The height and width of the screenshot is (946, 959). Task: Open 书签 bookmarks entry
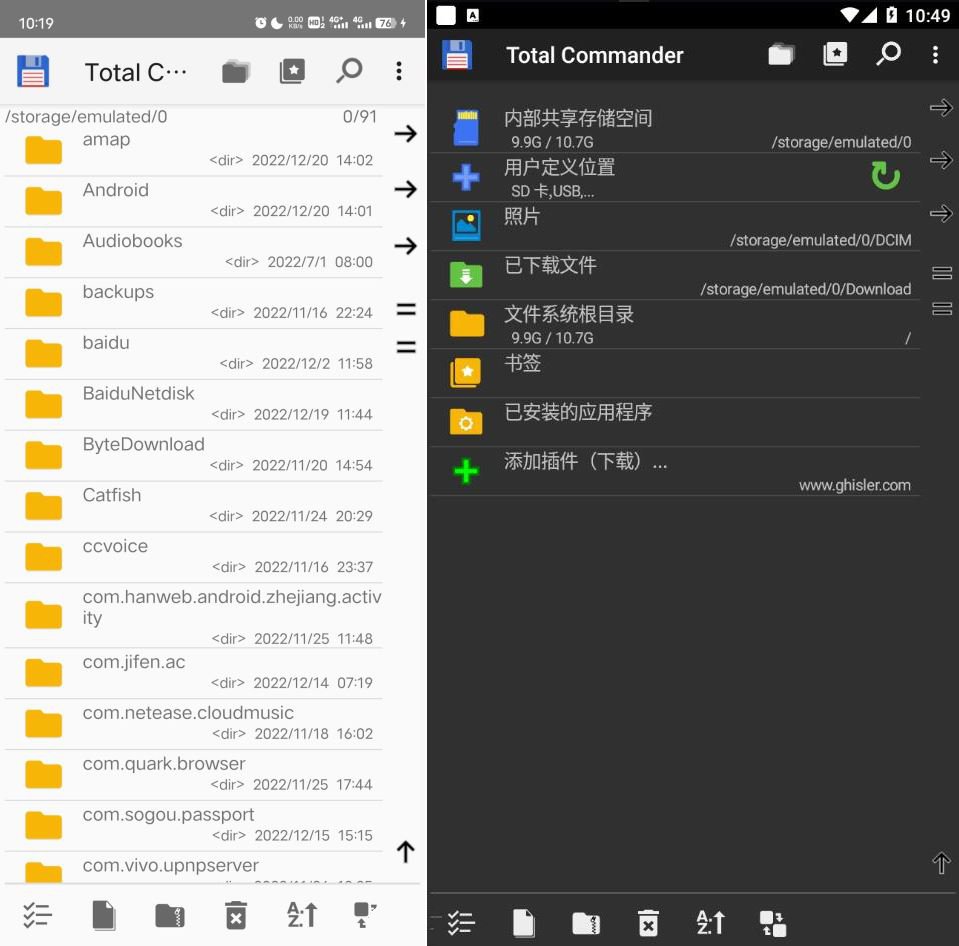point(675,373)
